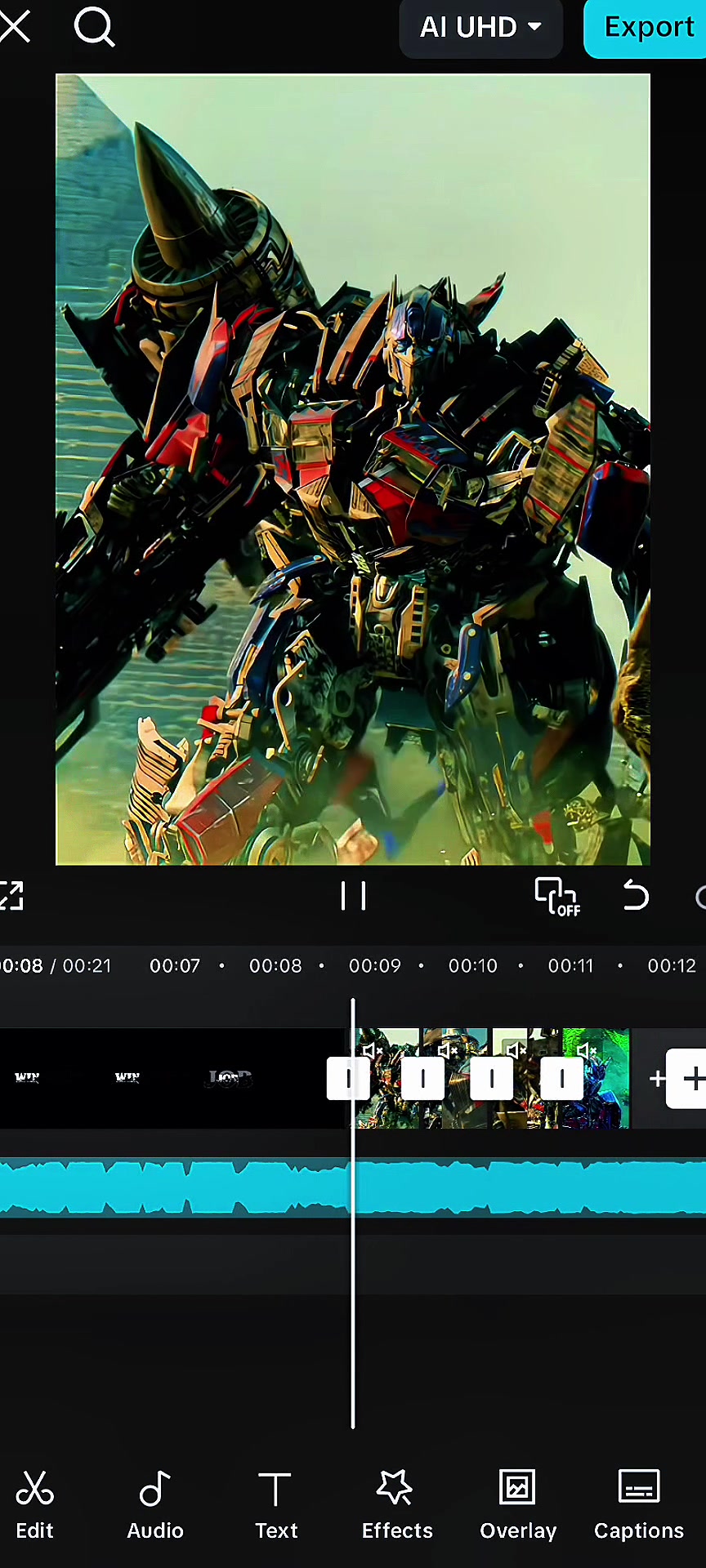This screenshot has height=1568, width=706.
Task: Tap the second transition marker between Transformers clips
Action: click(x=422, y=1079)
